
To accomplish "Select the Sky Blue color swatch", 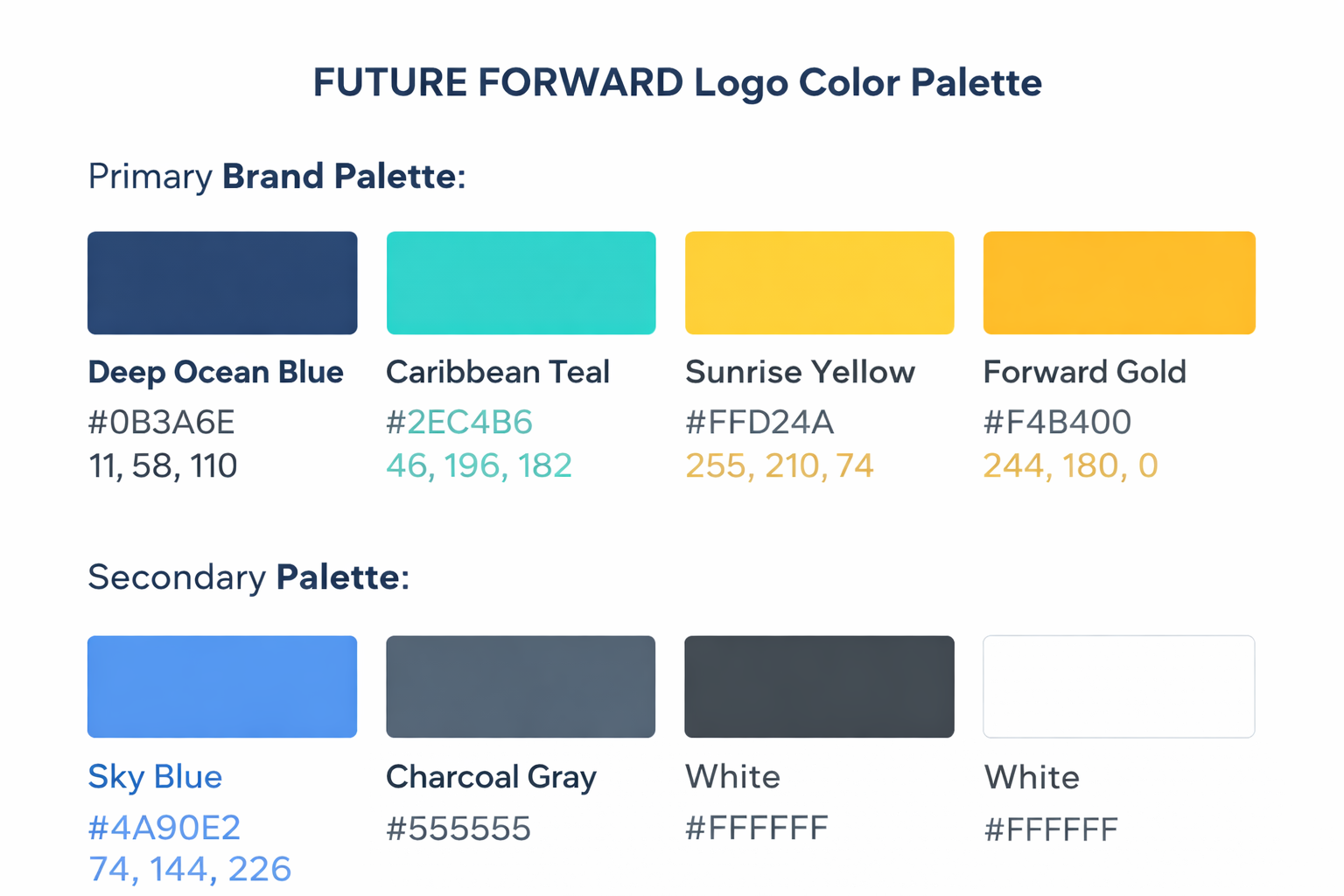I will (x=222, y=687).
